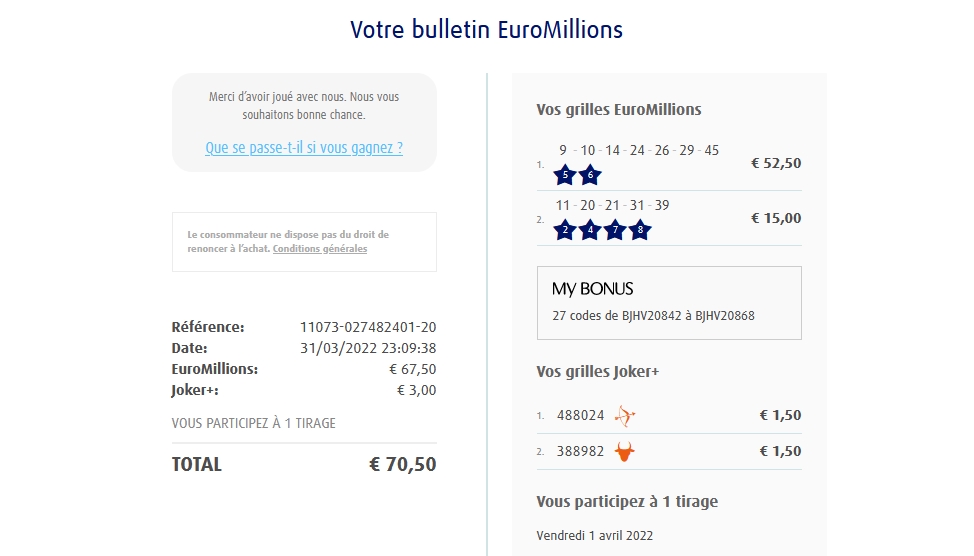The height and width of the screenshot is (556, 974).
Task: Select star number 4 in second grid
Action: point(590,231)
